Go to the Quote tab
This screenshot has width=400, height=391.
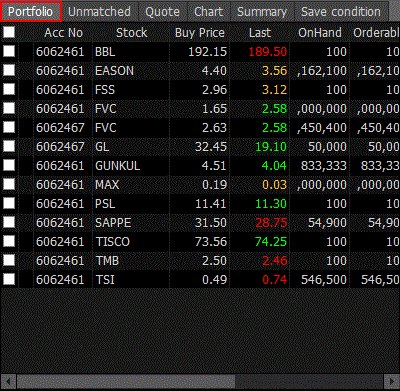click(x=163, y=12)
